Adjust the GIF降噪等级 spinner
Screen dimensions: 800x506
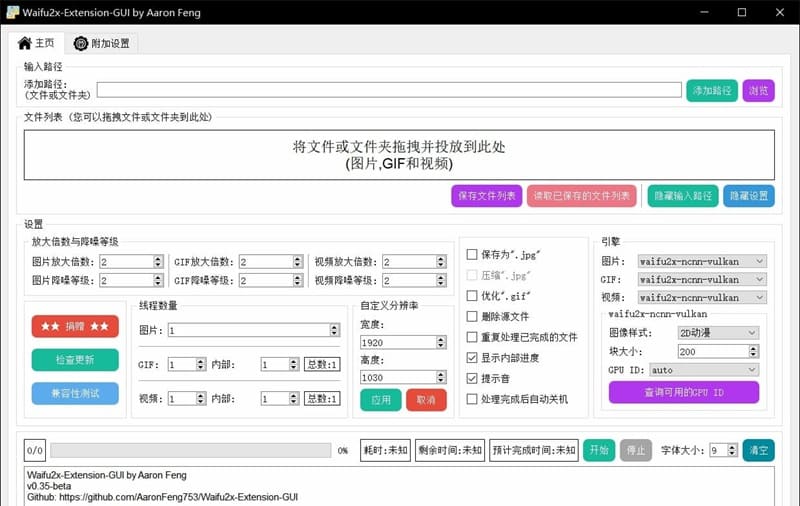(x=271, y=280)
